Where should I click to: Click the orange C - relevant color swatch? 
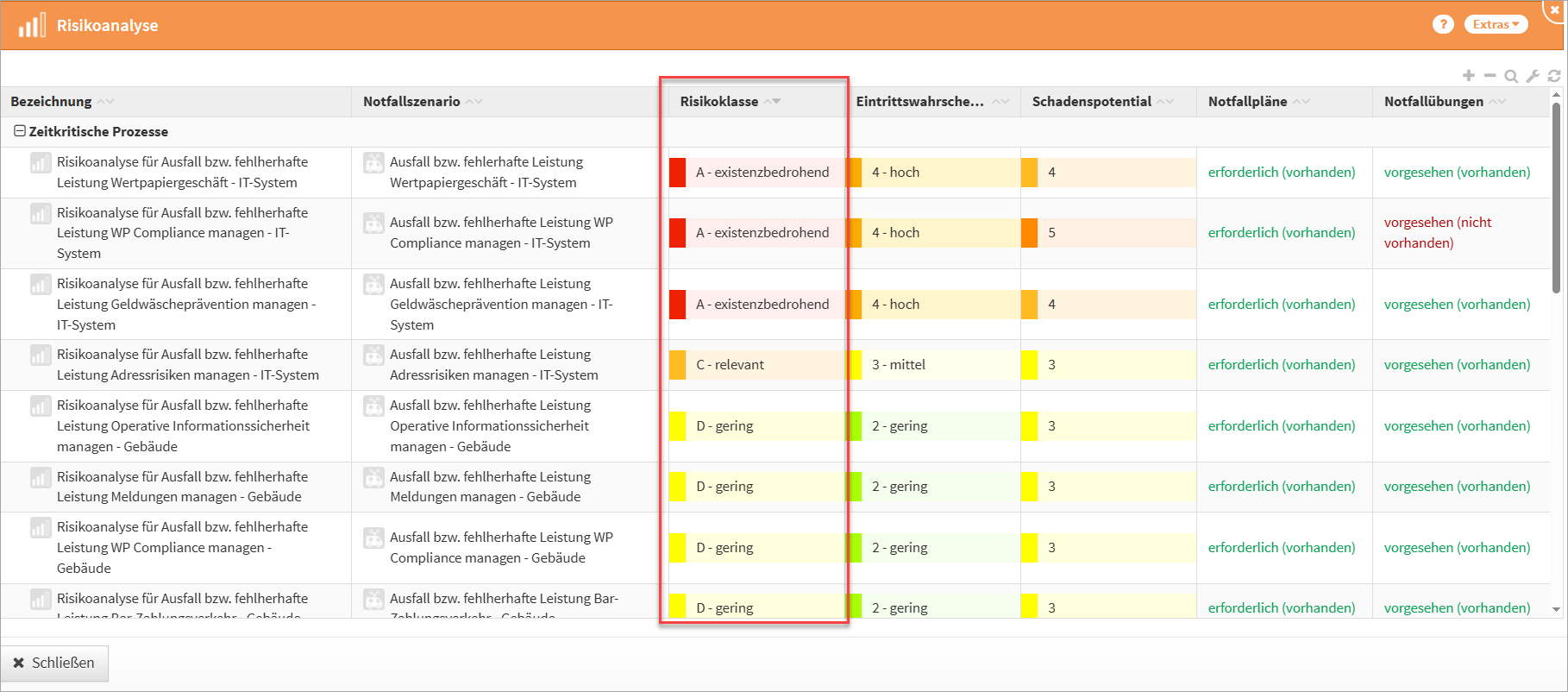click(678, 365)
